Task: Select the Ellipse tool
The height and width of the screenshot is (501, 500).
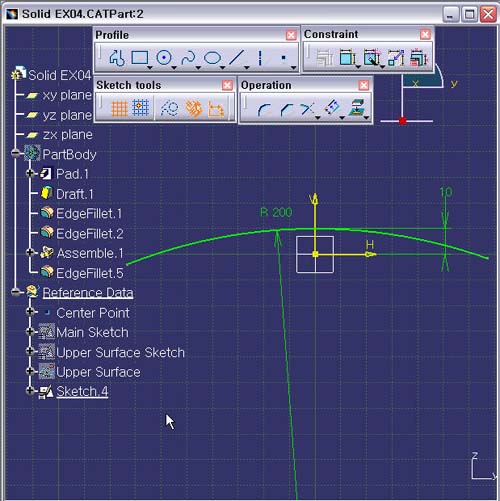Action: coord(212,58)
